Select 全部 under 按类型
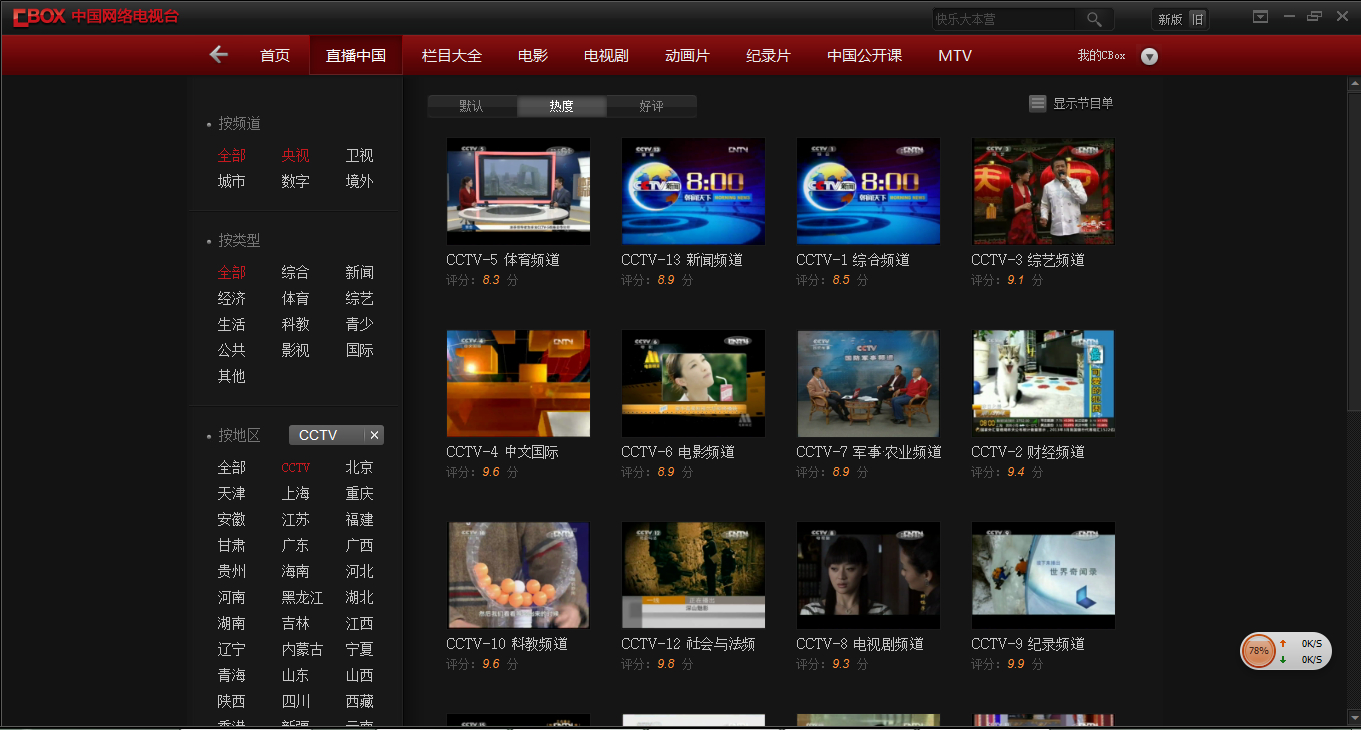Image resolution: width=1361 pixels, height=730 pixels. 231,272
